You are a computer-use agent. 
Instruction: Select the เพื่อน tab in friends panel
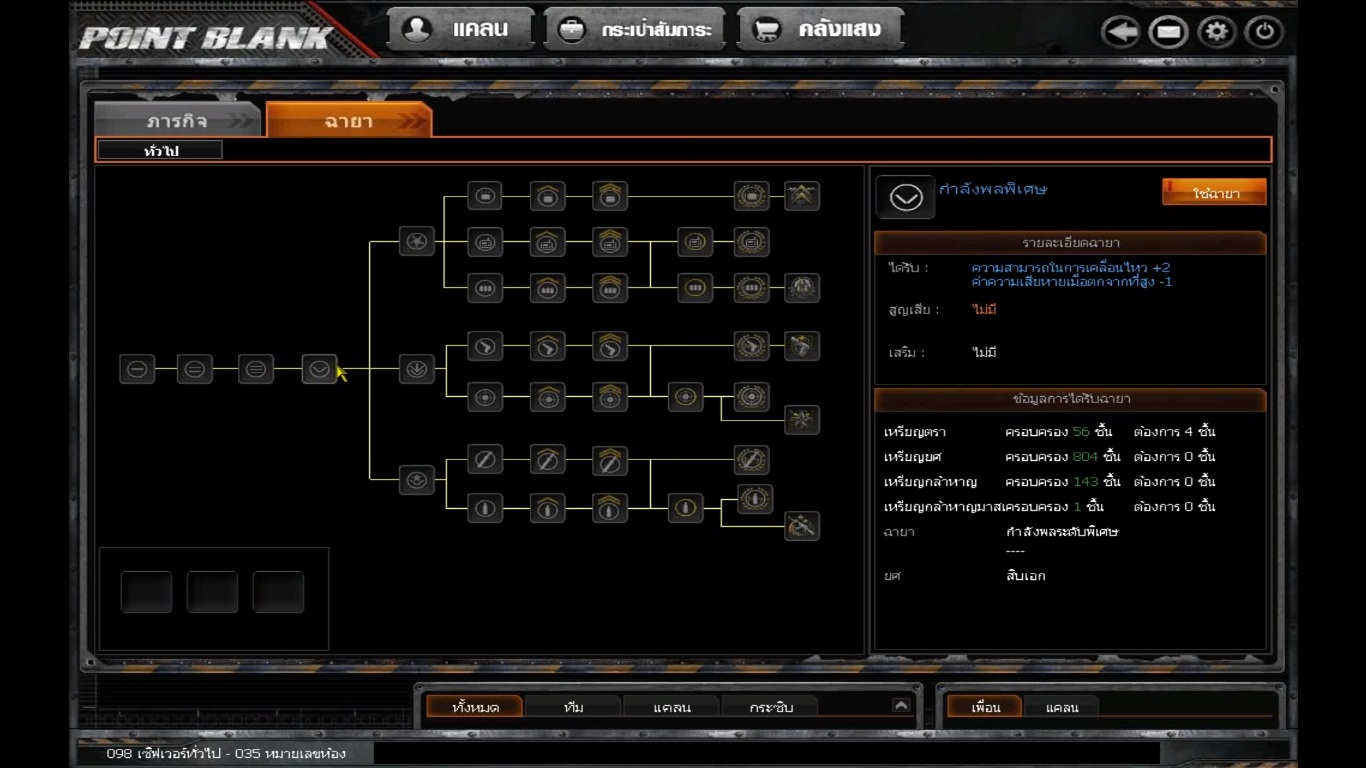pos(985,707)
